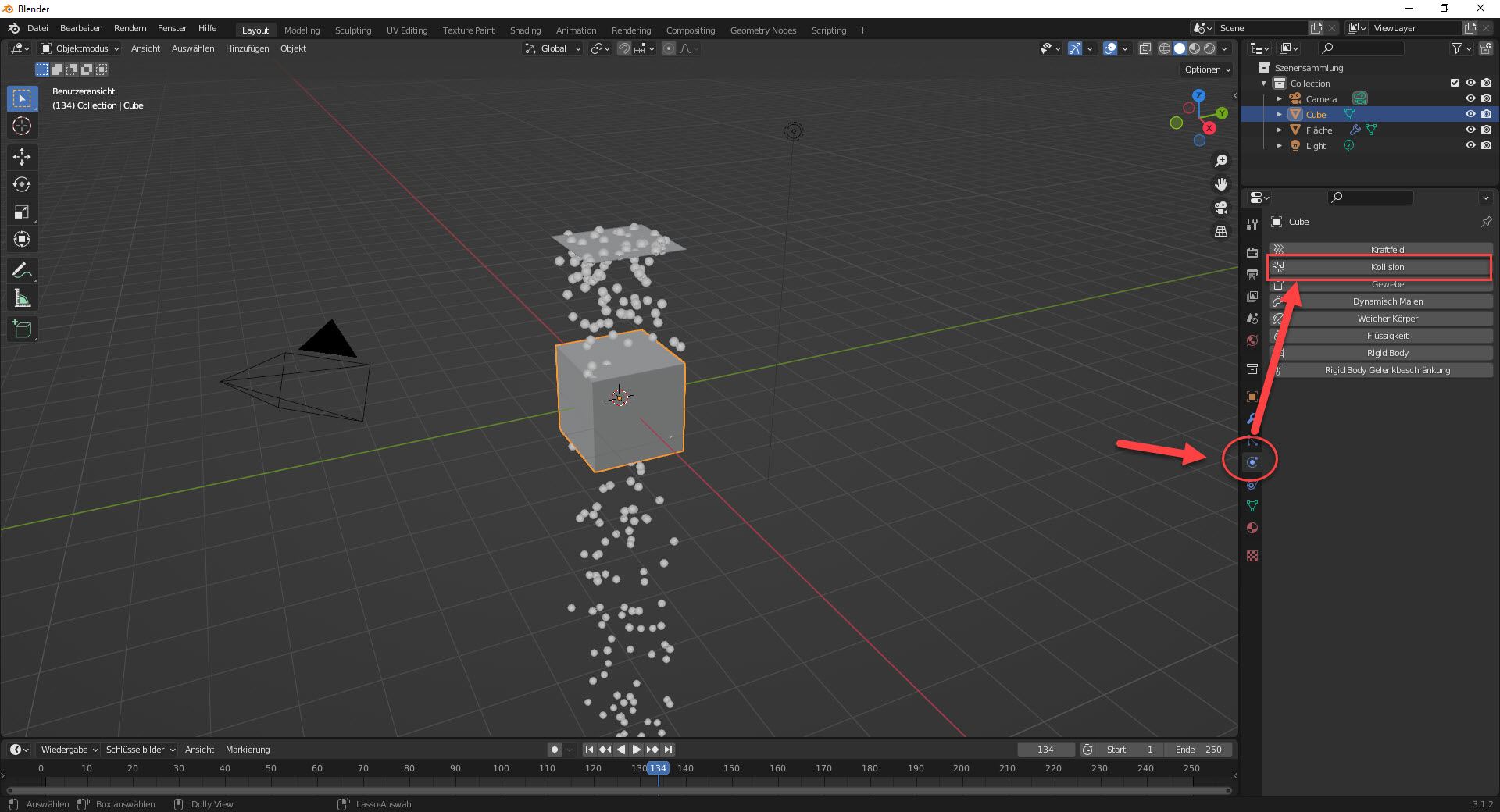Toggle Collection exclude checkbox in outliner
1500x812 pixels.
point(1454,83)
